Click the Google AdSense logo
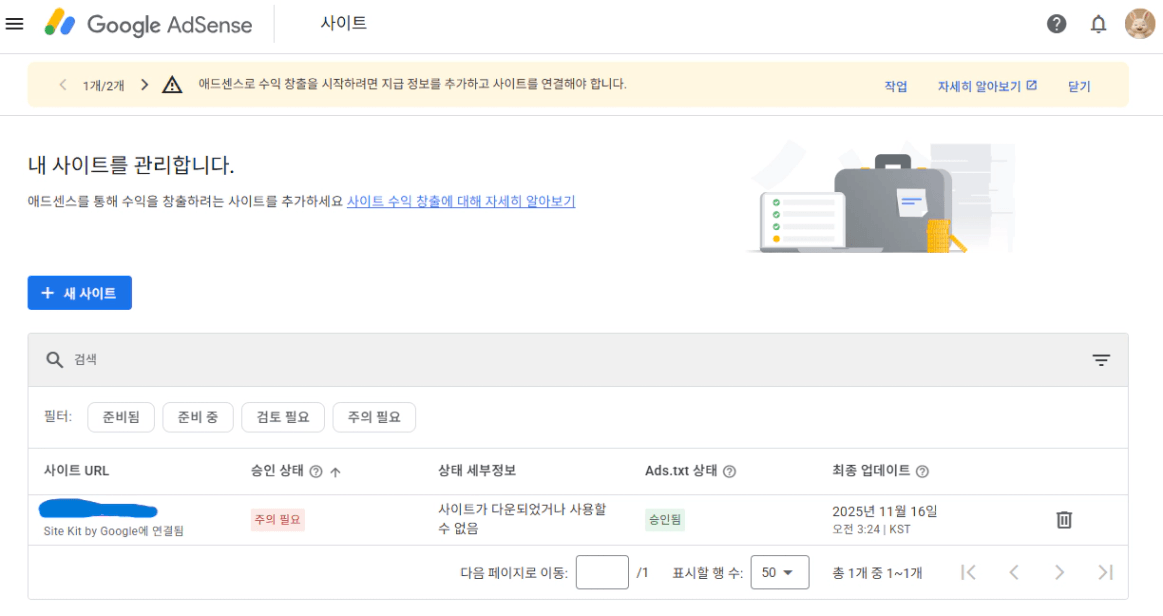The width and height of the screenshot is (1163, 616). pyautogui.click(x=149, y=24)
